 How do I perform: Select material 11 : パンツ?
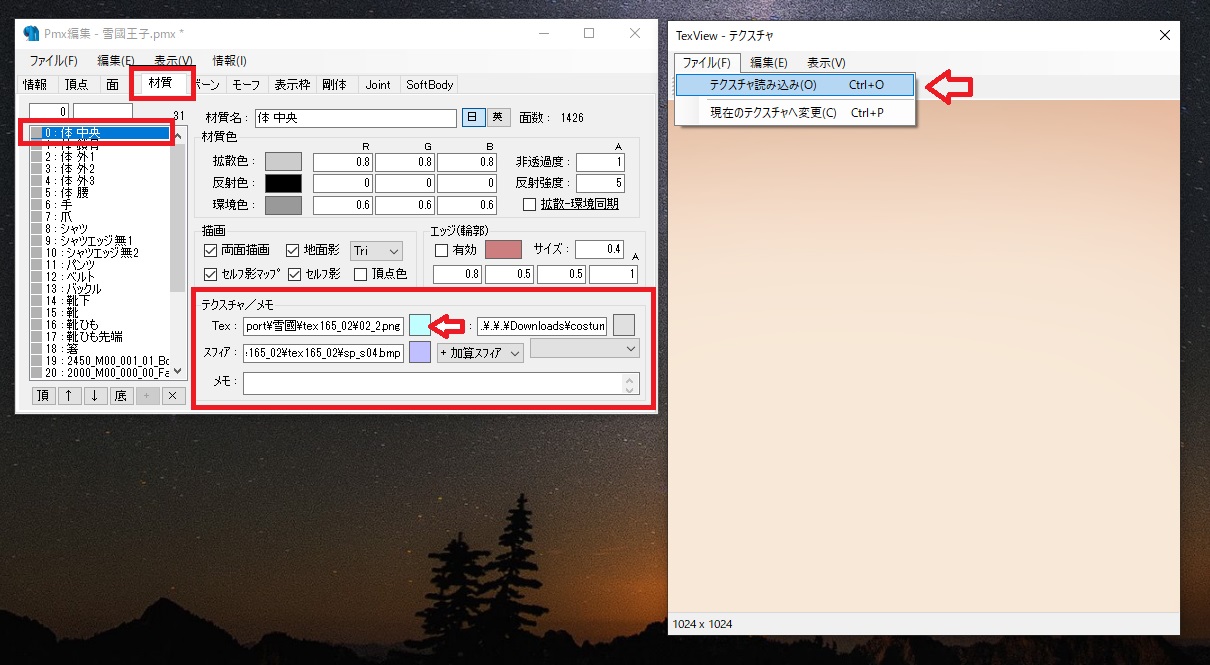100,264
